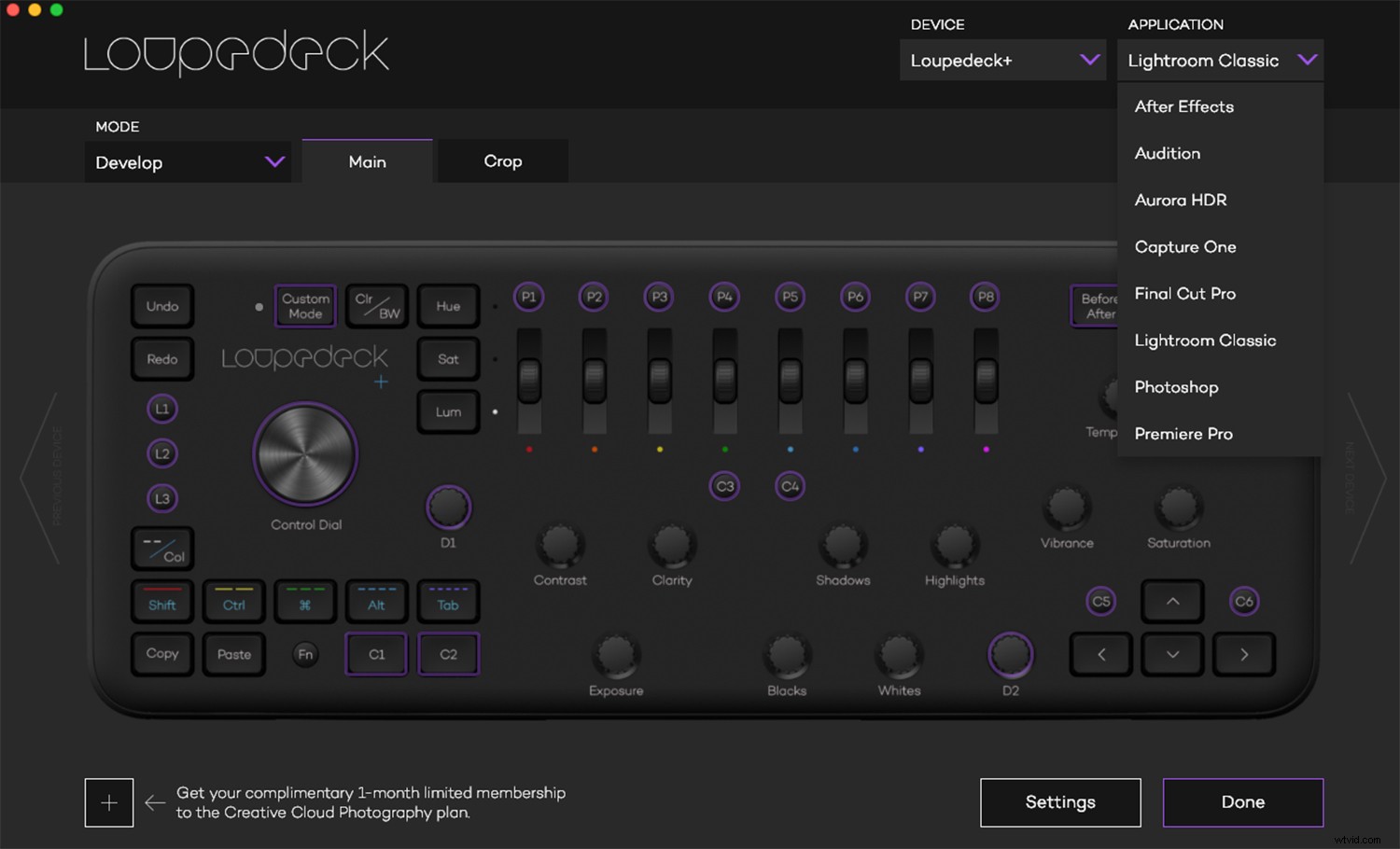Screen dimensions: 1400x849
Task: Select the Sat button
Action: pos(448,358)
